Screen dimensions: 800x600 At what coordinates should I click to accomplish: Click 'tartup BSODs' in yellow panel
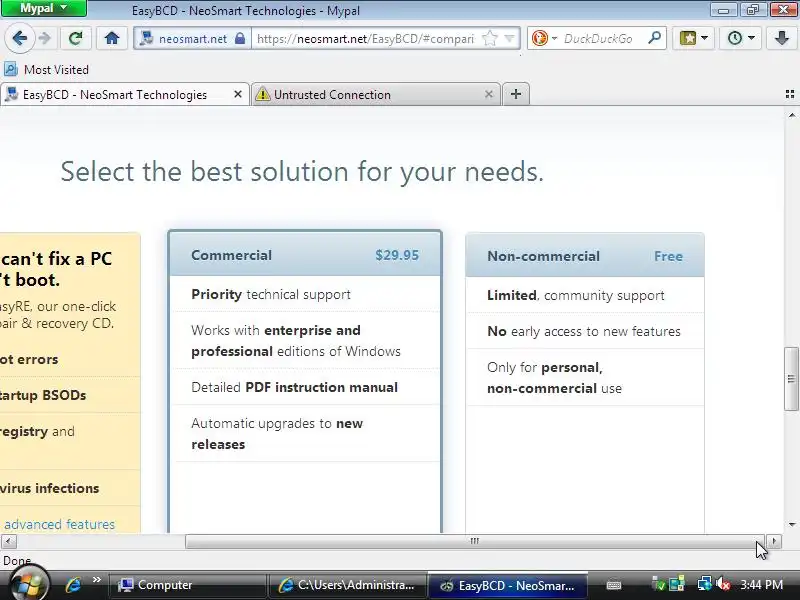[43, 395]
